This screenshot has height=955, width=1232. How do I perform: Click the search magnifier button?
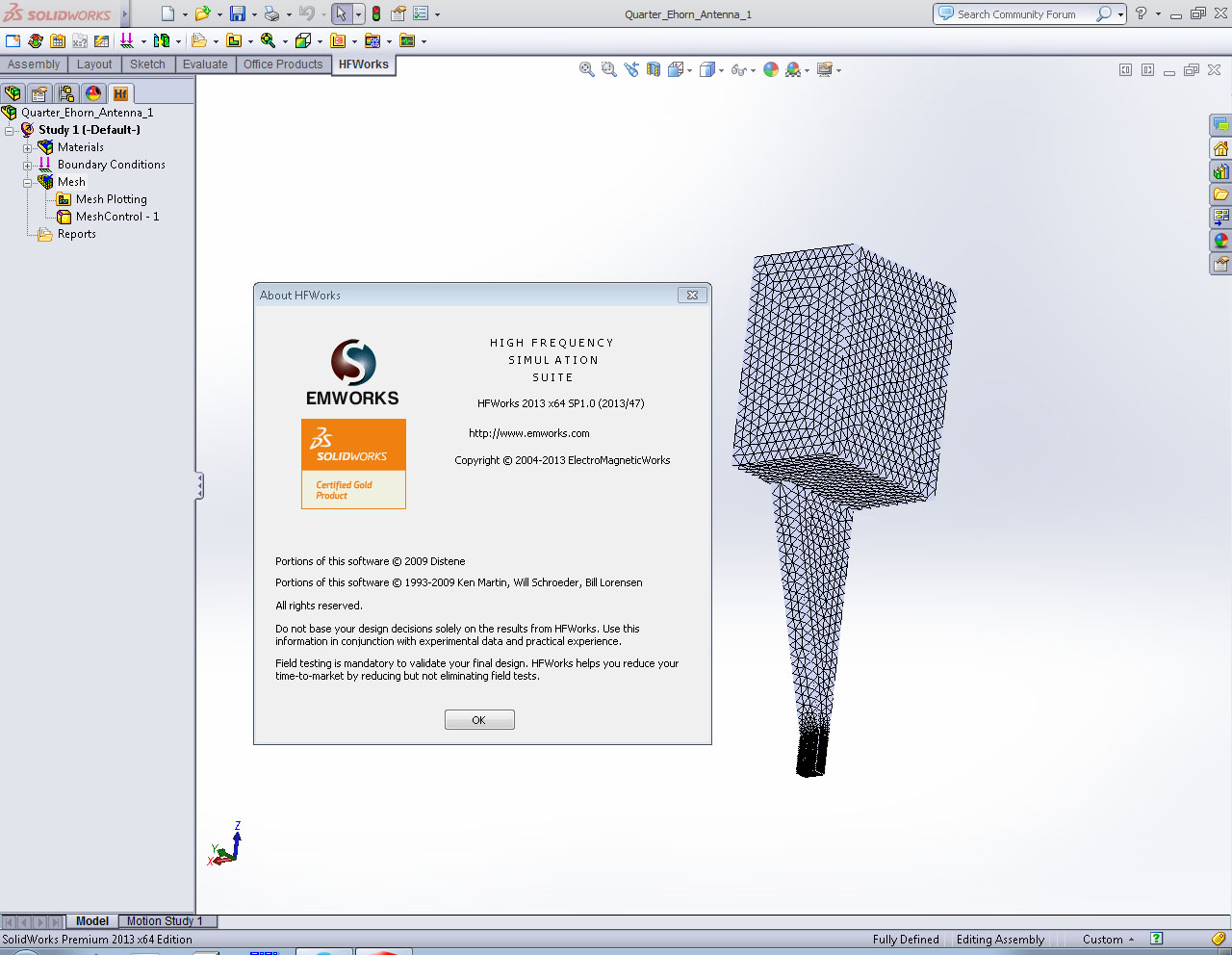[x=1105, y=13]
